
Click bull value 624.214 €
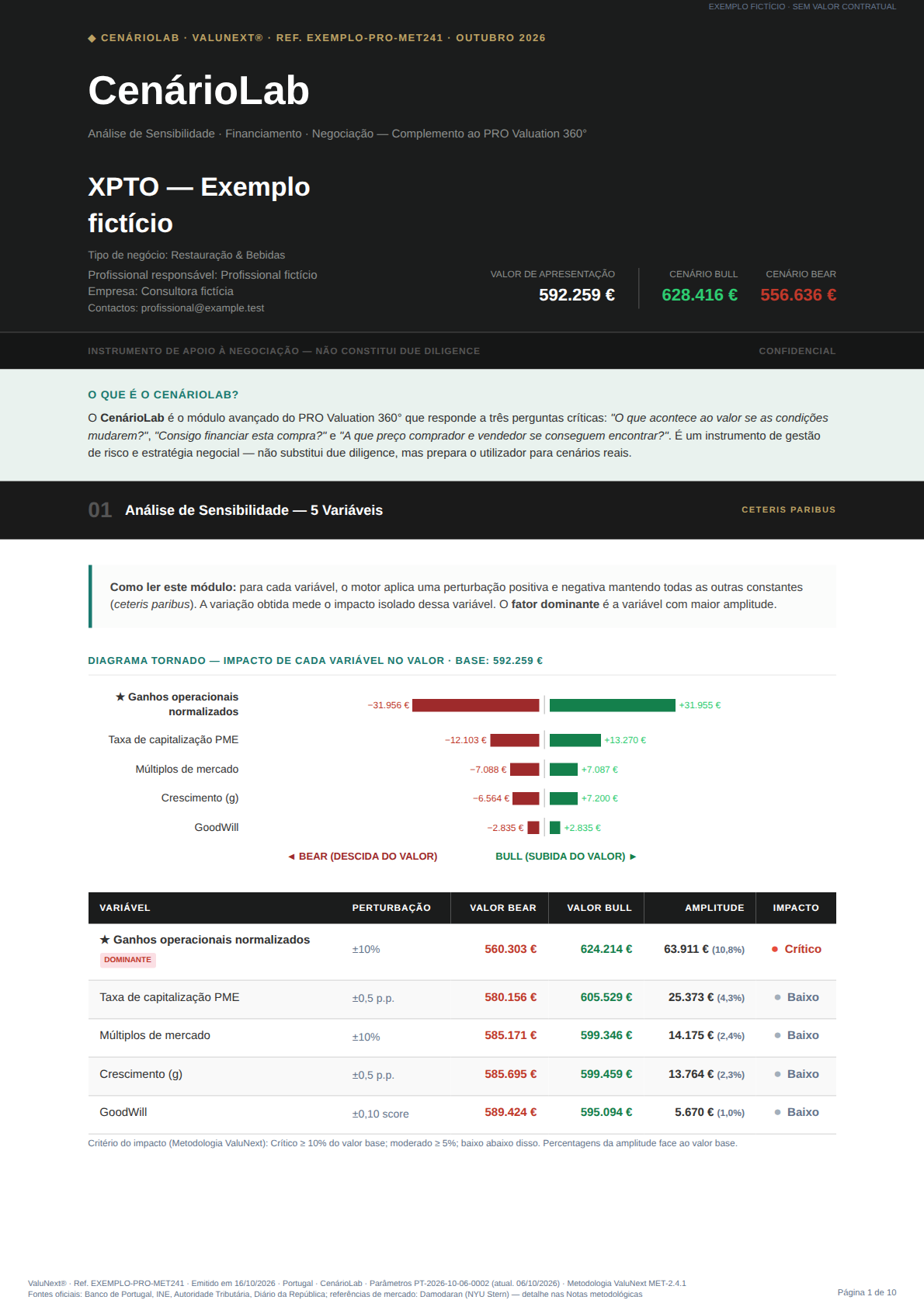point(606,949)
